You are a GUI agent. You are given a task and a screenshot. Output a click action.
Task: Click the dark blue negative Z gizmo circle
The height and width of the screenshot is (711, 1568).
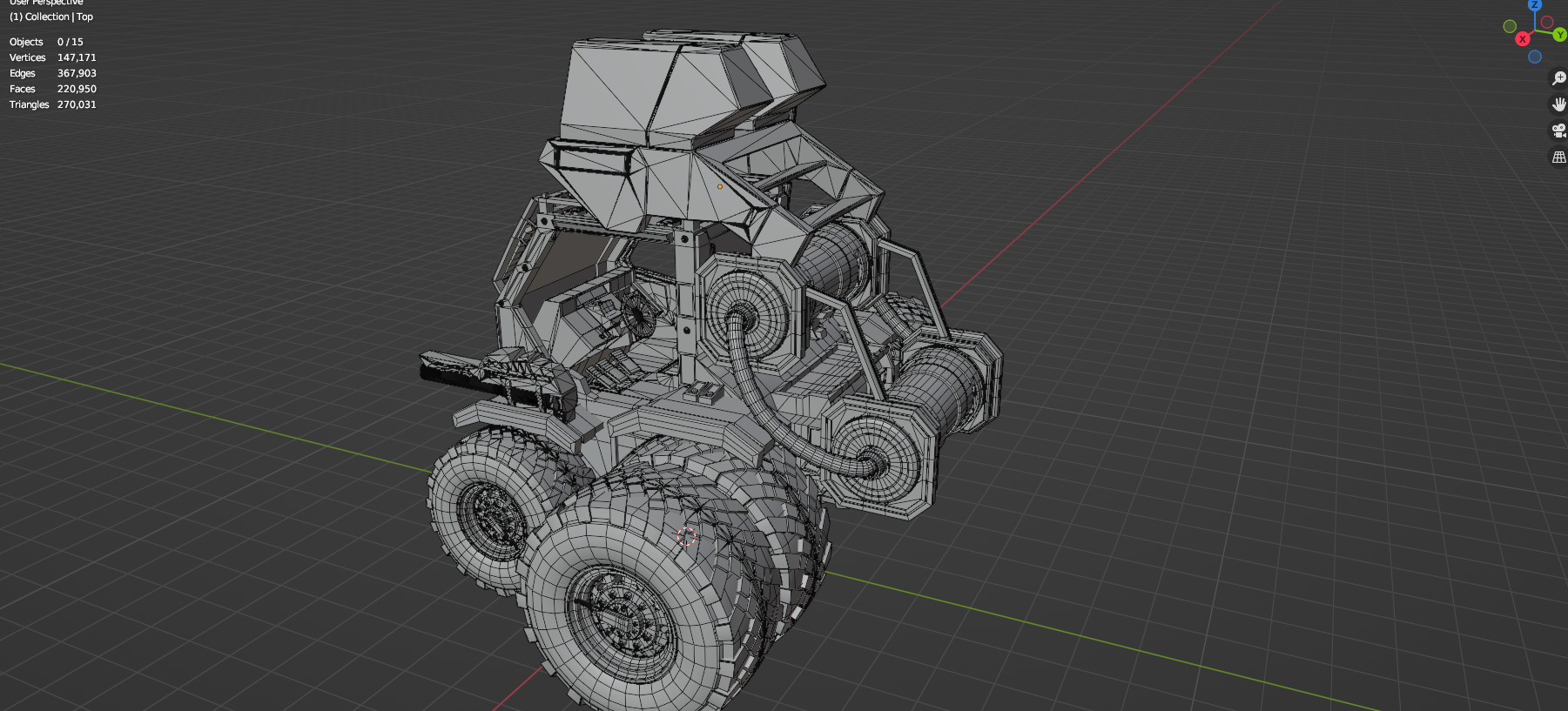point(1535,57)
